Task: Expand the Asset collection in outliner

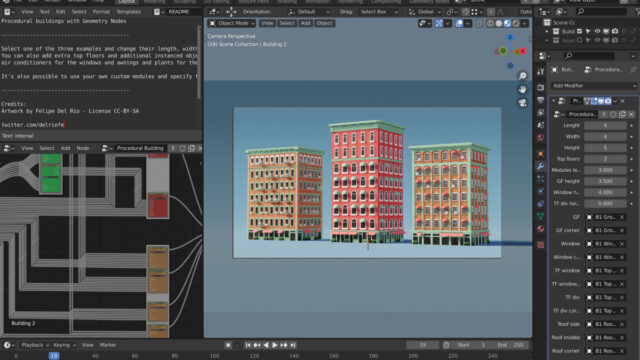Action: 547,40
